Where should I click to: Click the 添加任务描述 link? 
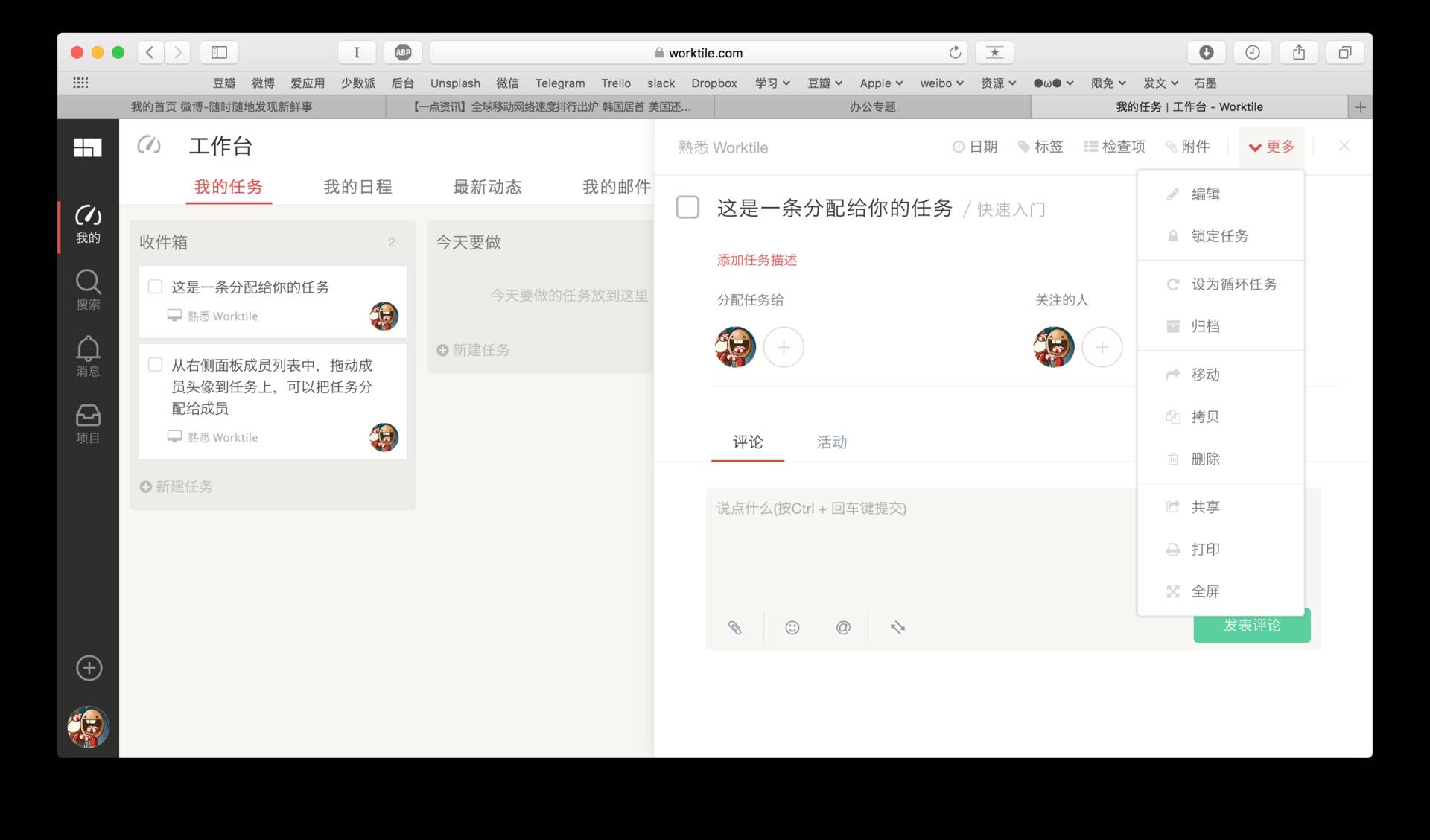click(x=757, y=260)
